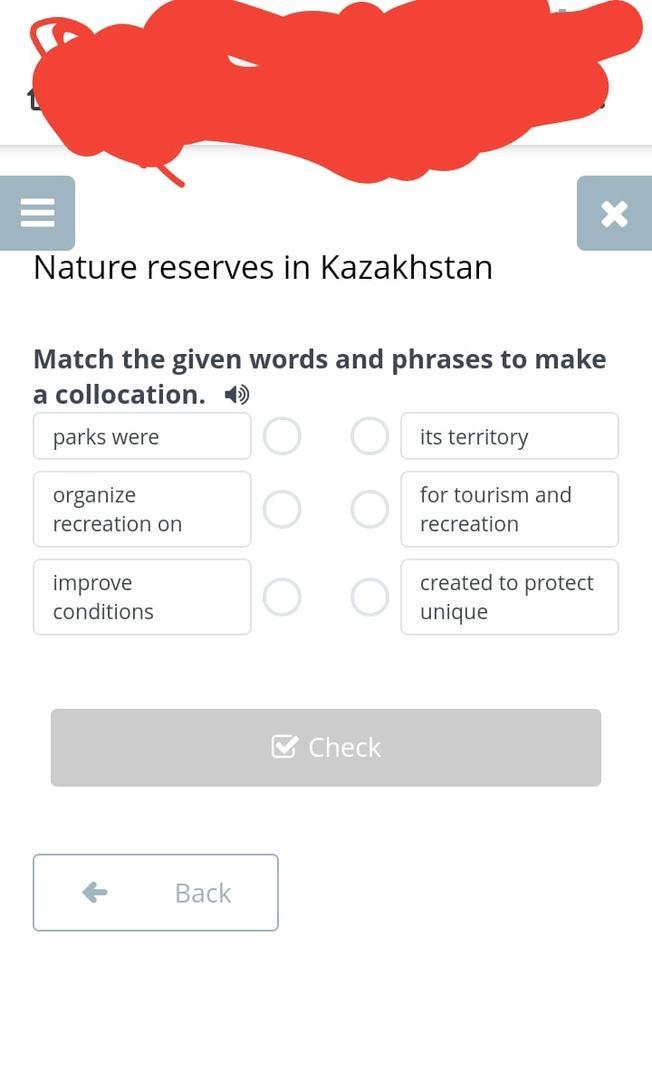This screenshot has height=1080, width=652.
Task: Click the 'organize recreation on' phrase box
Action: [141, 509]
